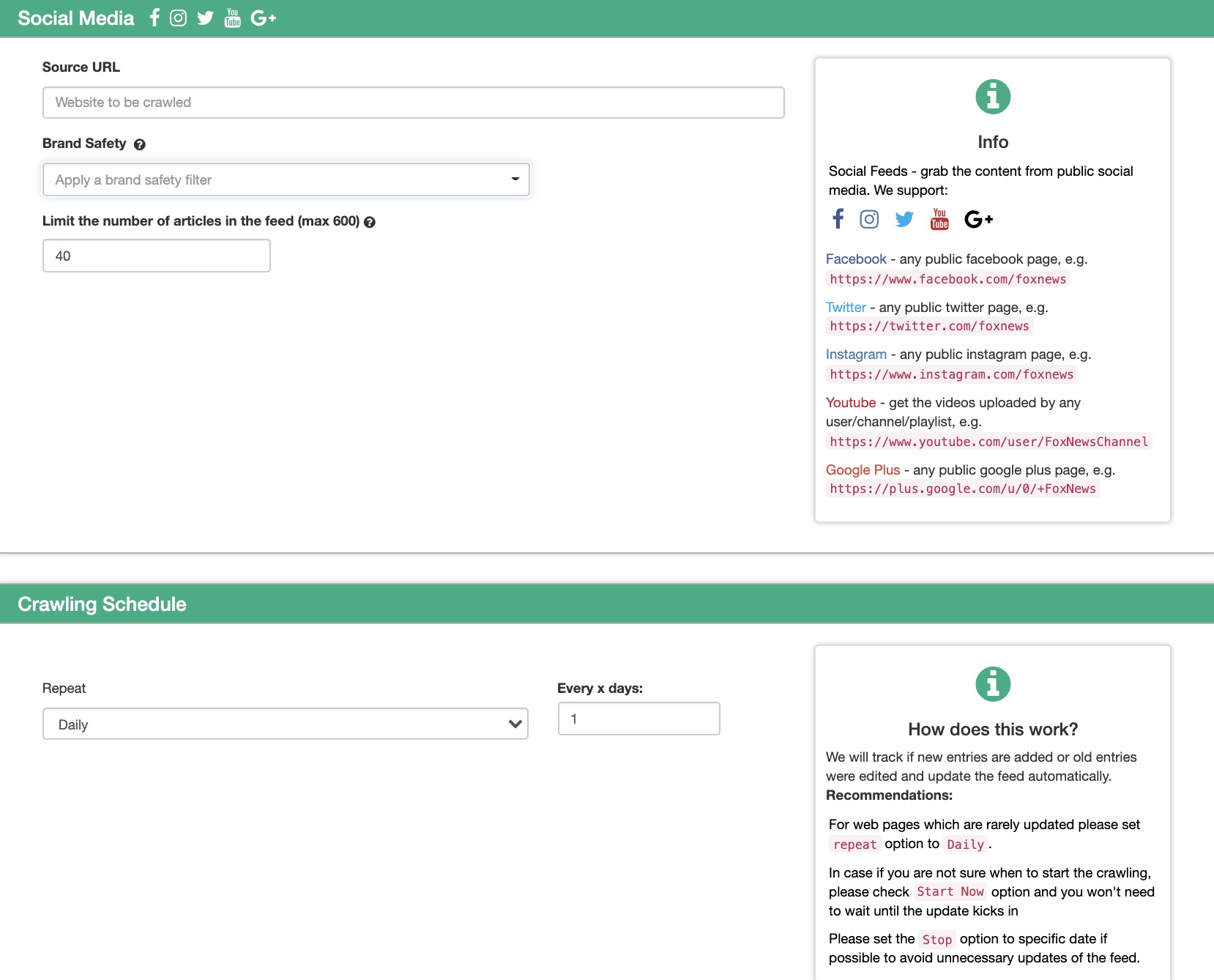
Task: Click the green info icon above How does this work
Action: tap(993, 684)
